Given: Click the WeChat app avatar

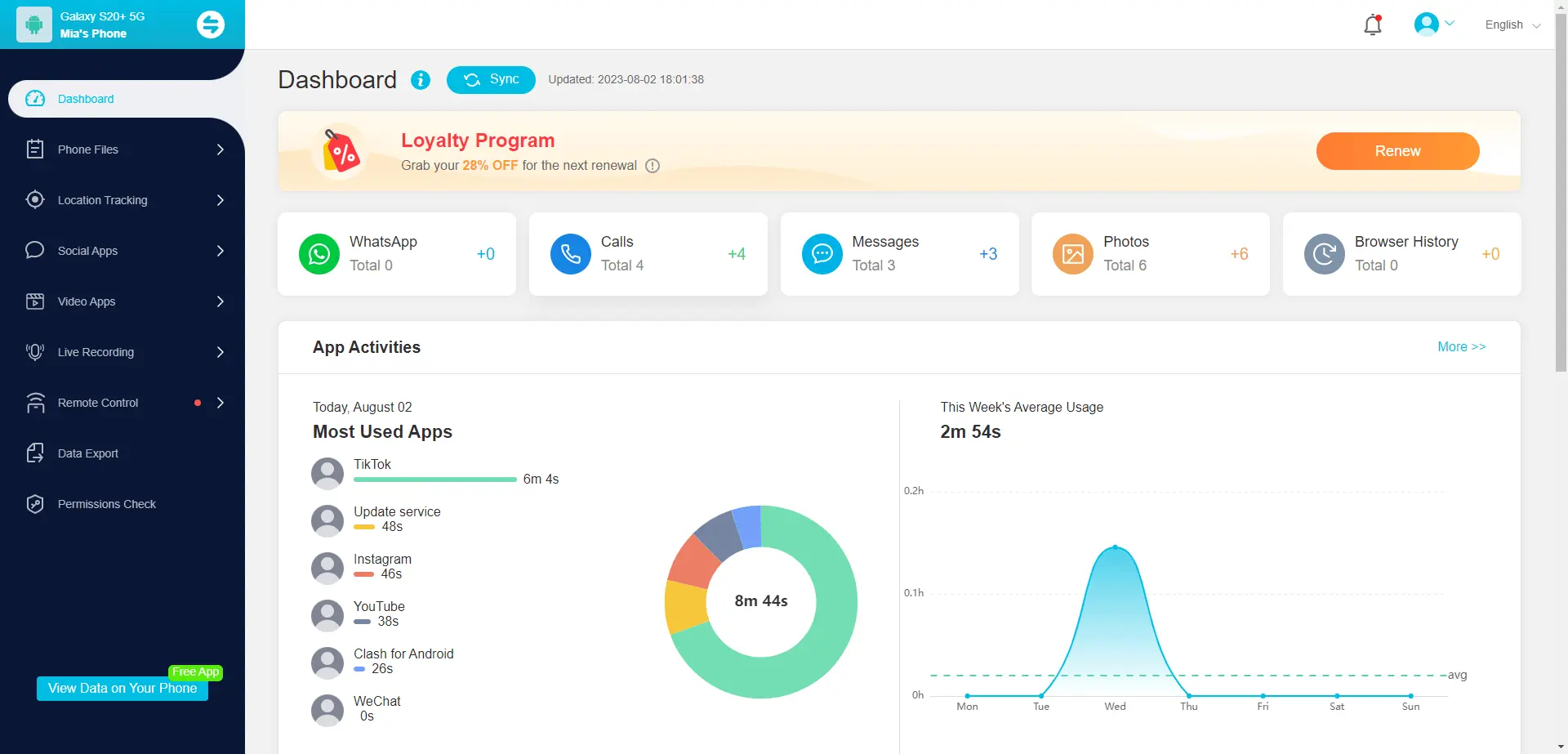Looking at the screenshot, I should point(327,711).
